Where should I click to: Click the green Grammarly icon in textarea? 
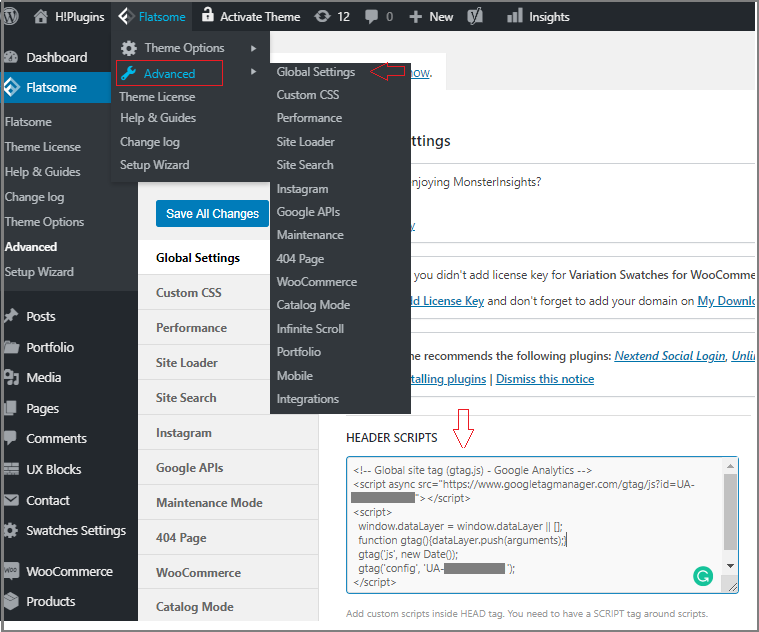click(703, 576)
